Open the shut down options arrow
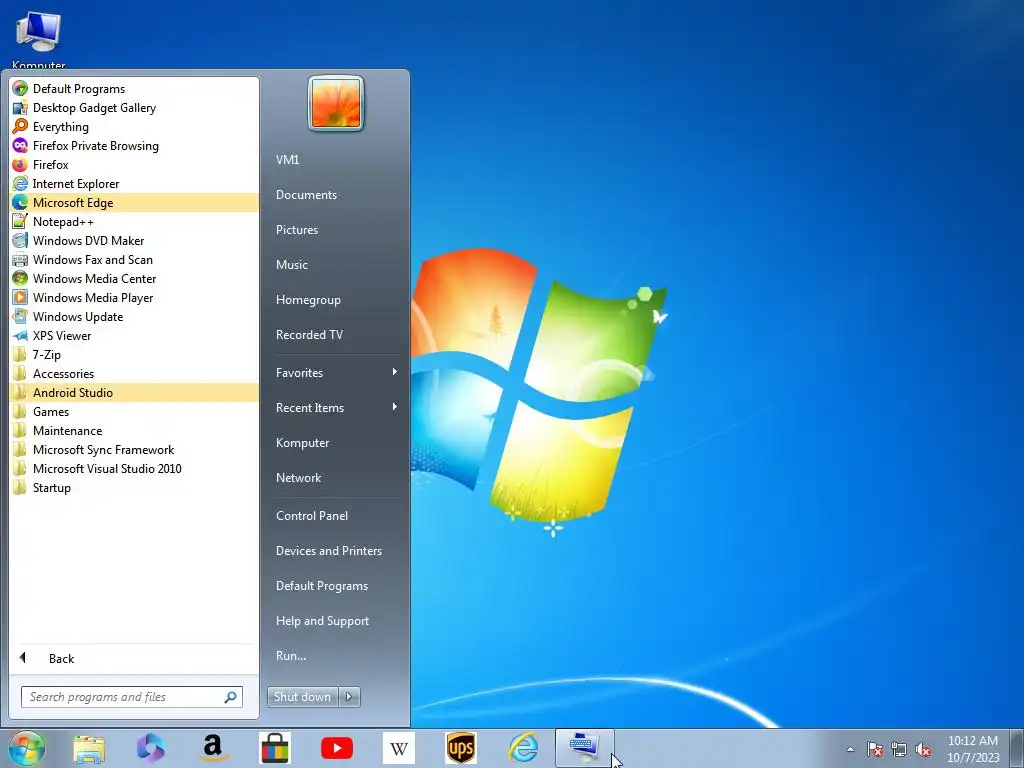 349,697
